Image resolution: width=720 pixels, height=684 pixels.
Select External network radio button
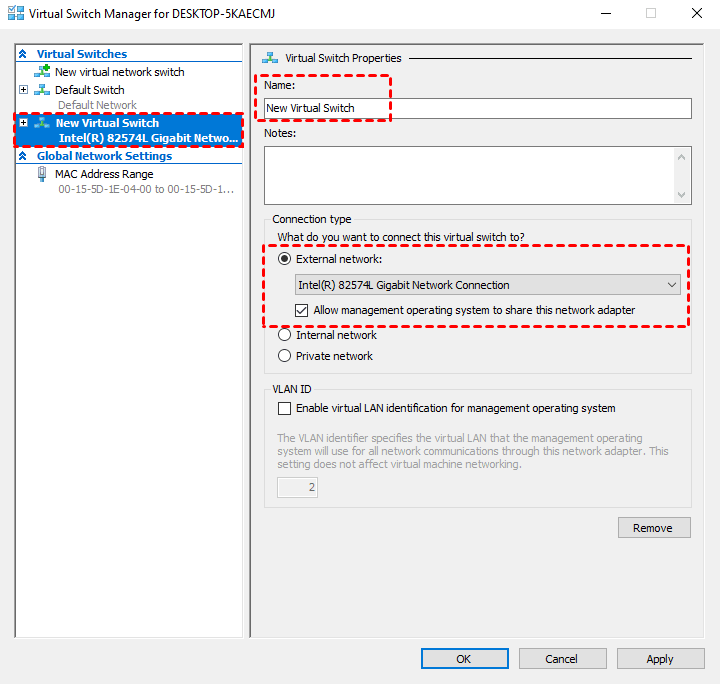[x=285, y=259]
